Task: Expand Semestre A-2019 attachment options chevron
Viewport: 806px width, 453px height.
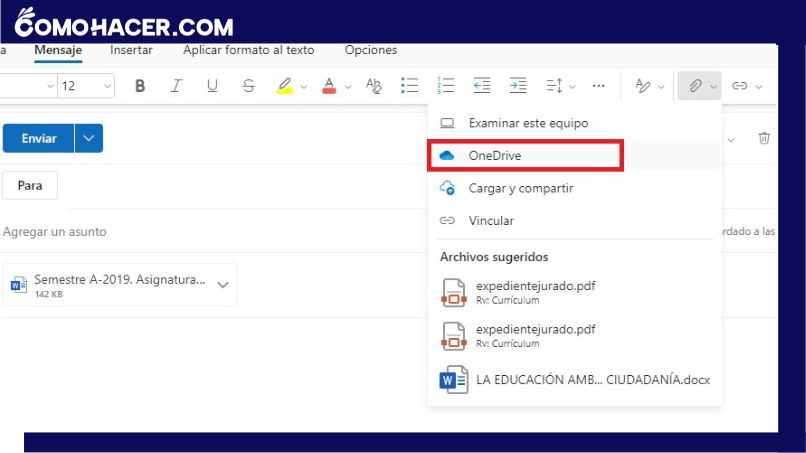Action: (x=223, y=285)
